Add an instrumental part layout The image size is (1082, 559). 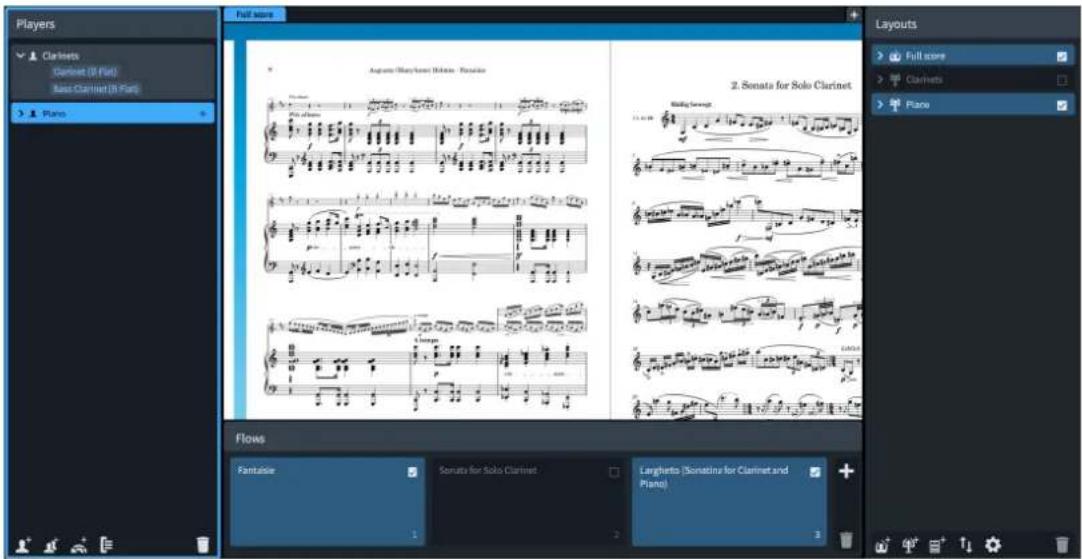click(x=911, y=544)
